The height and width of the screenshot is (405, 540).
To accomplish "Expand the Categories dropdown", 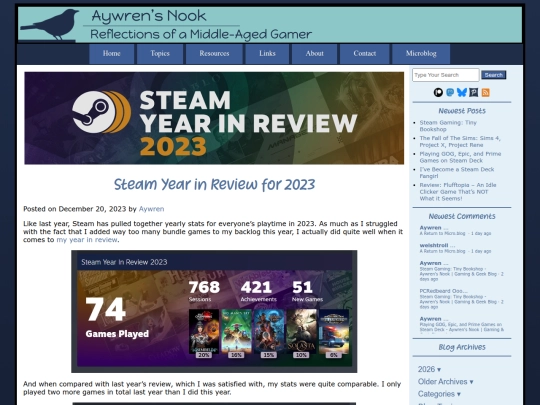I will [439, 394].
